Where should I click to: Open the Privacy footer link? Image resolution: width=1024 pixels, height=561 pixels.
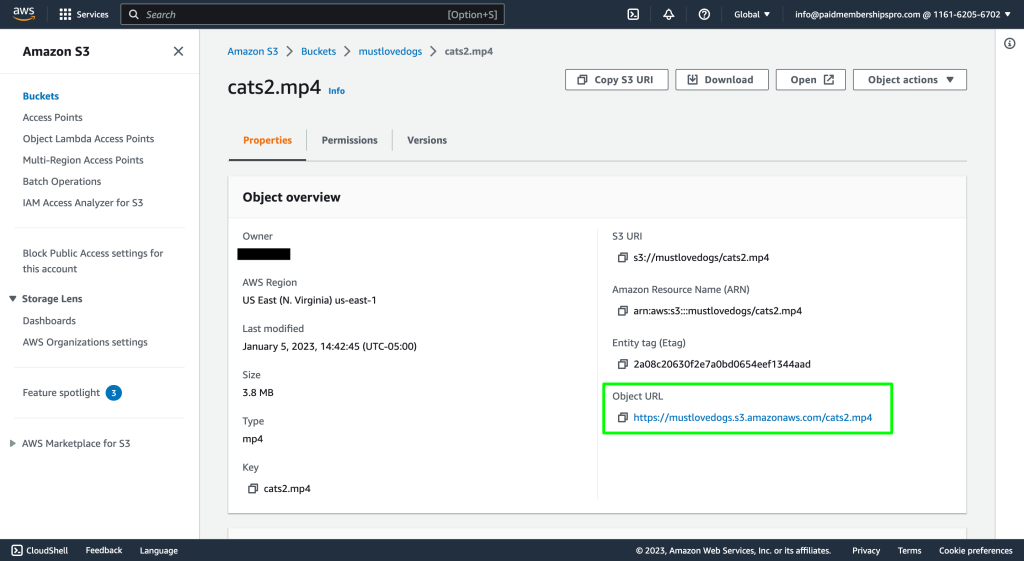(x=866, y=551)
